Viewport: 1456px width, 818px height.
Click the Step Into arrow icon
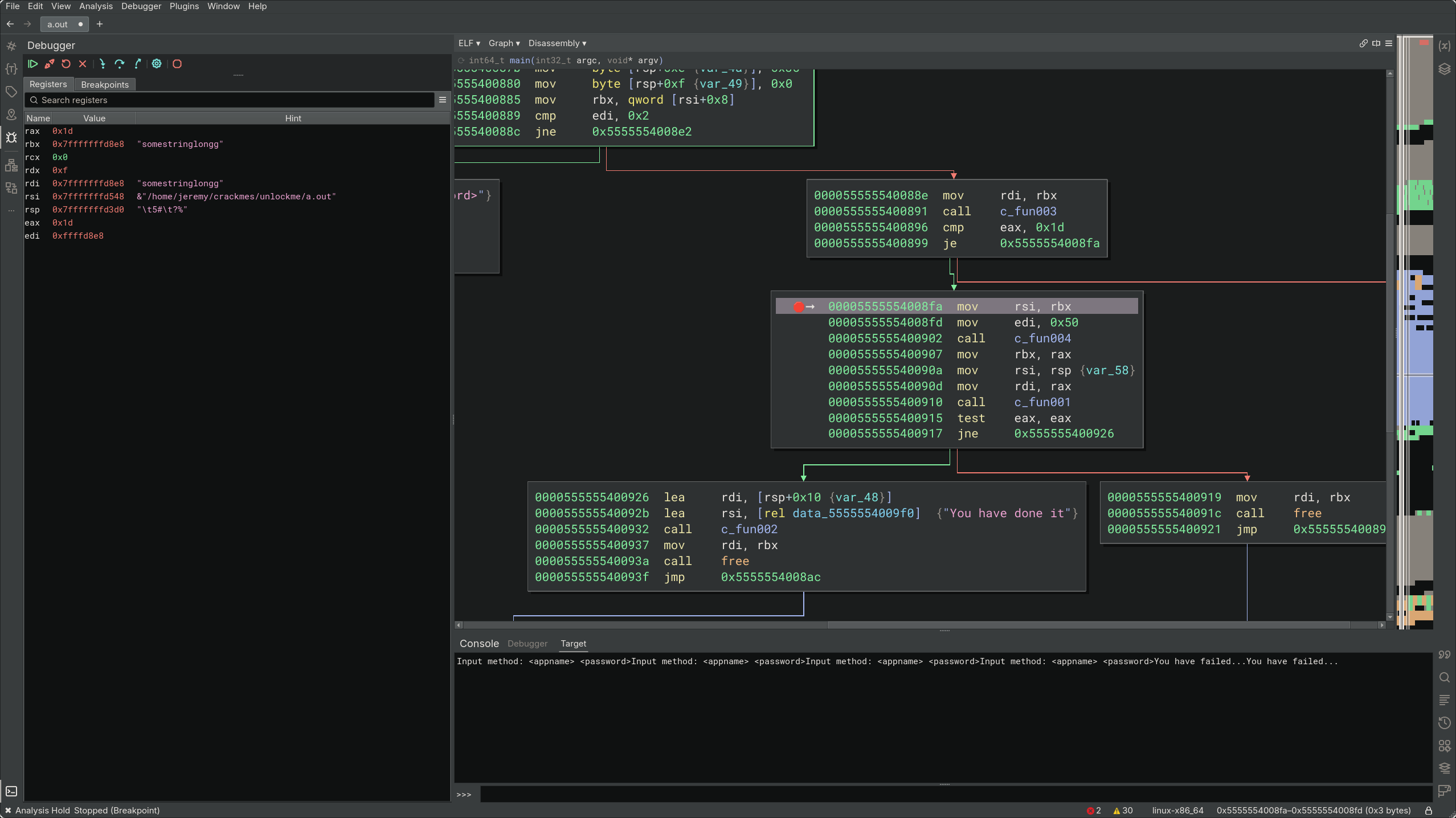pyautogui.click(x=102, y=64)
